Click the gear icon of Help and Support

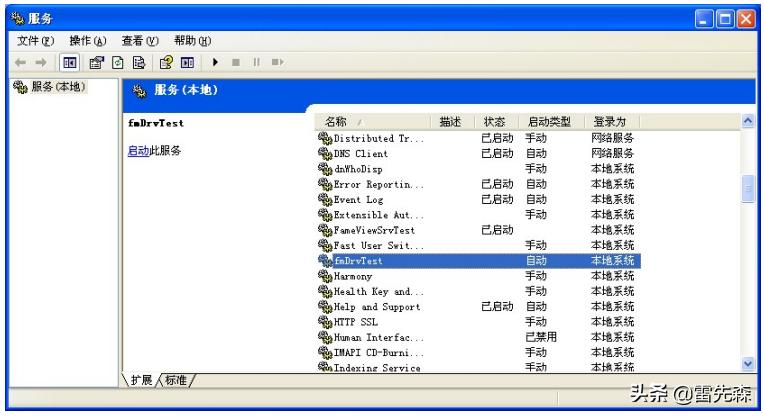tap(325, 307)
